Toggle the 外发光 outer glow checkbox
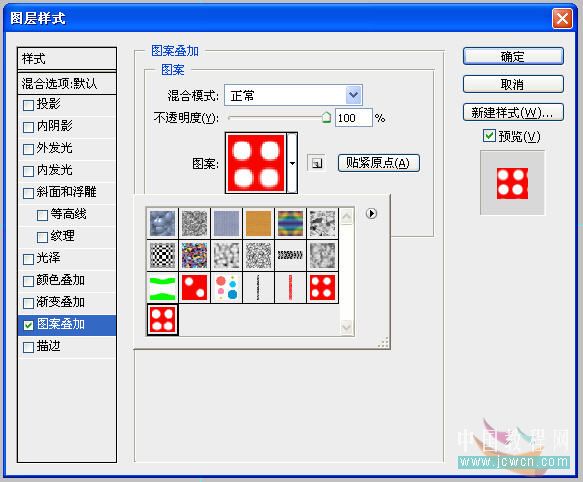 coord(28,149)
